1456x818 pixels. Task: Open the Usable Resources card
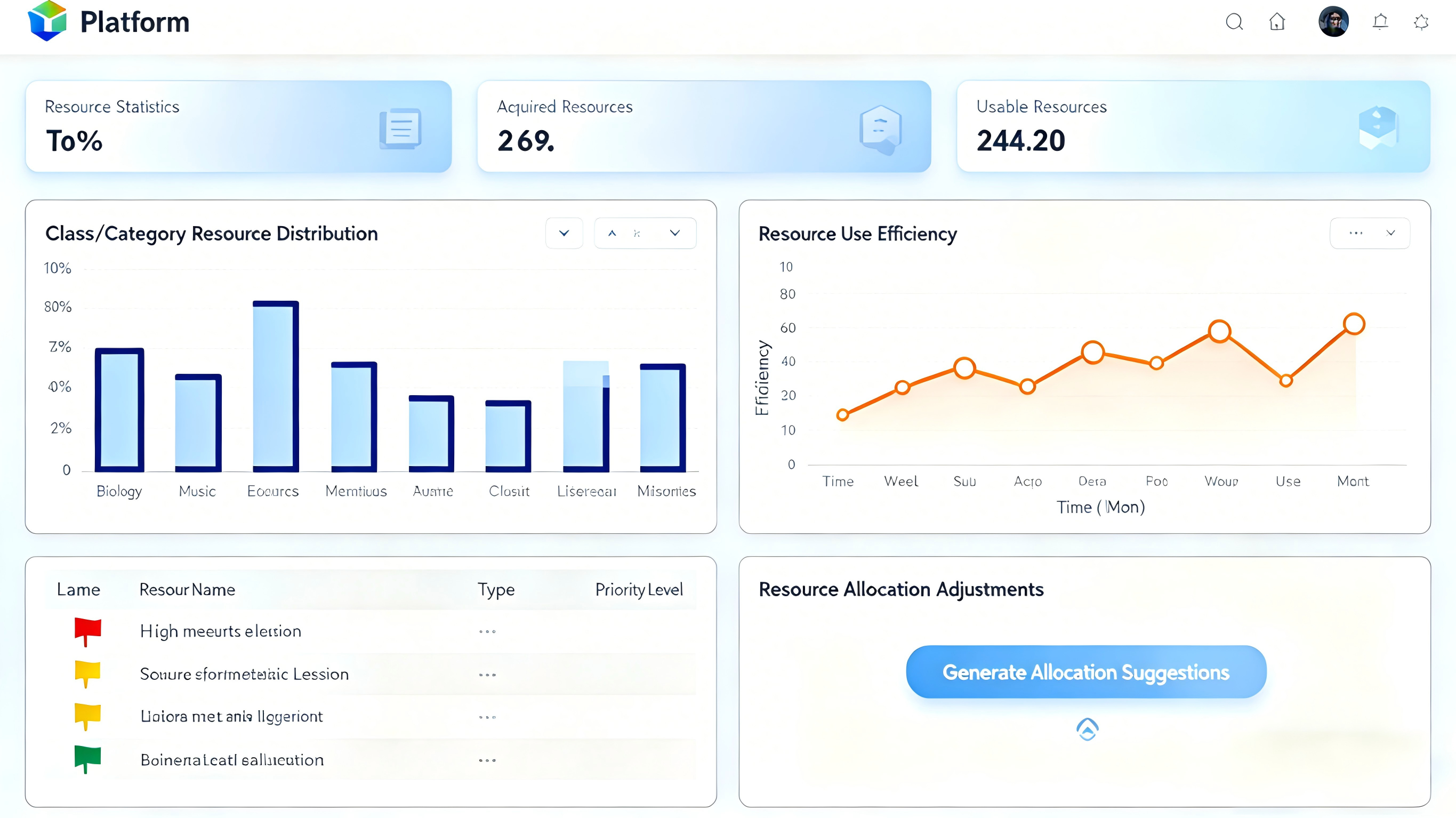point(1193,126)
